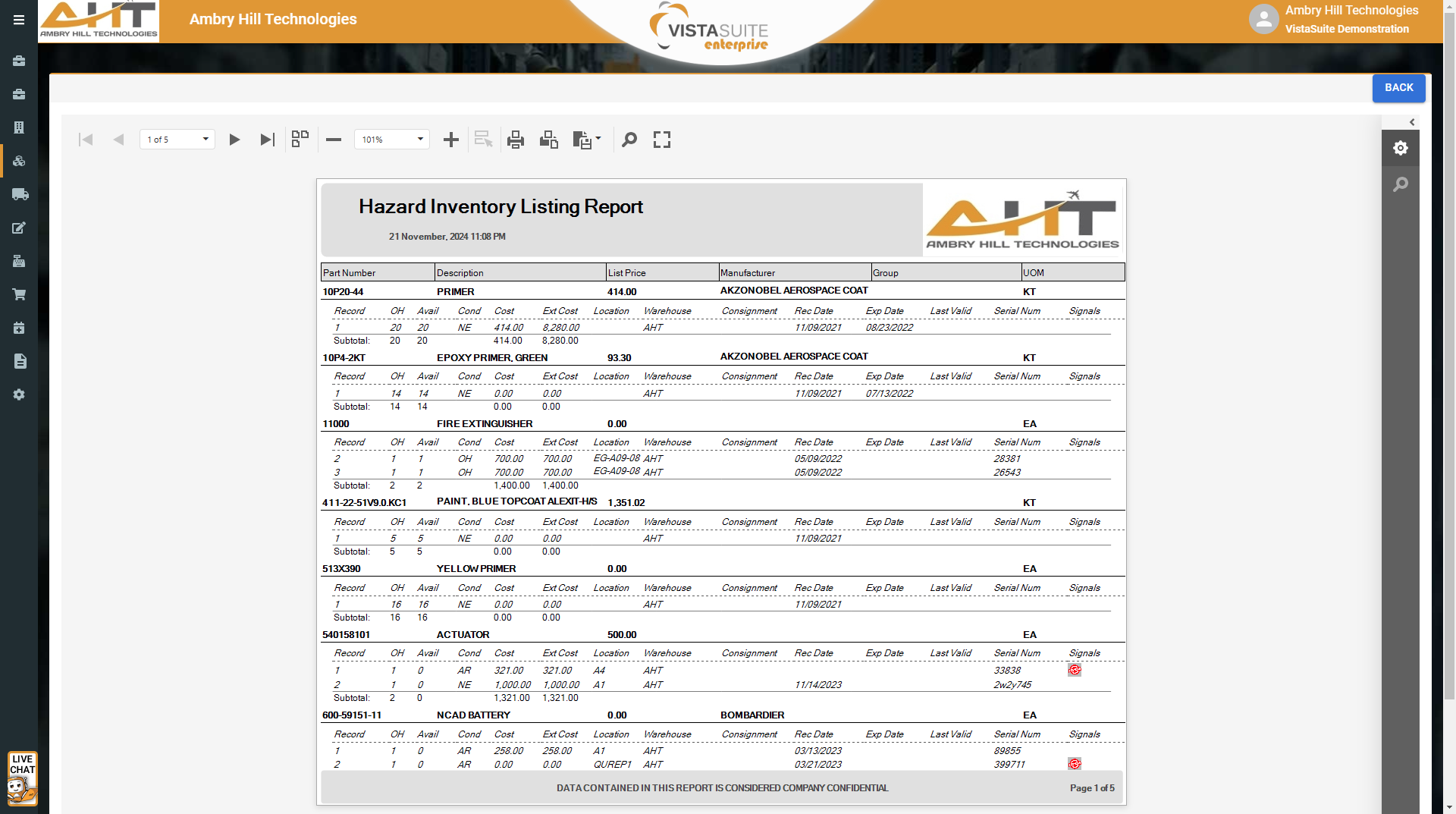
Task: Click the Print Page icon in toolbar
Action: click(x=548, y=140)
